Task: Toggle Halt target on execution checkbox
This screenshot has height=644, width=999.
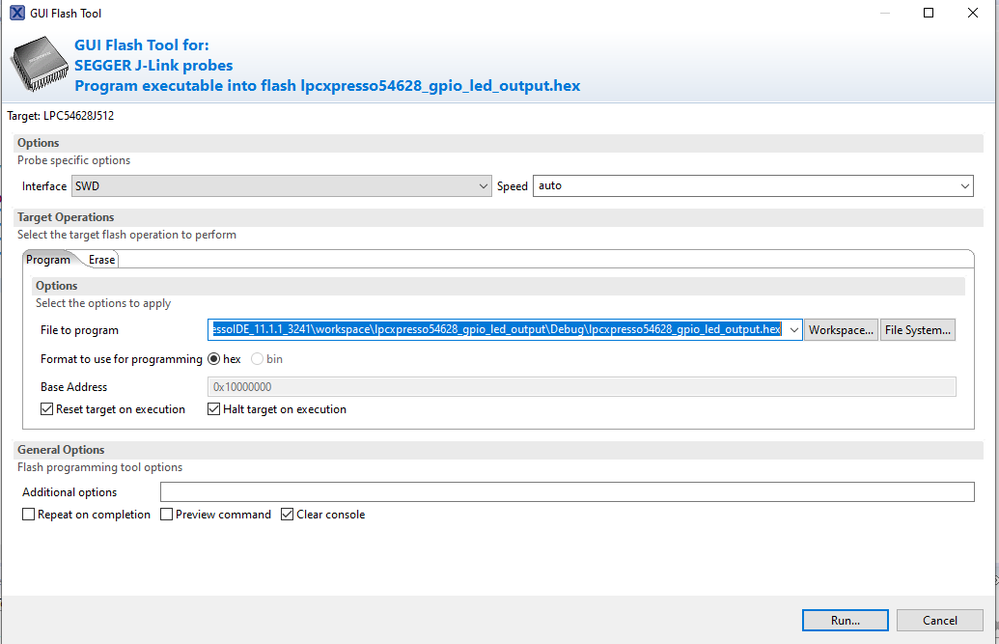Action: pos(213,409)
